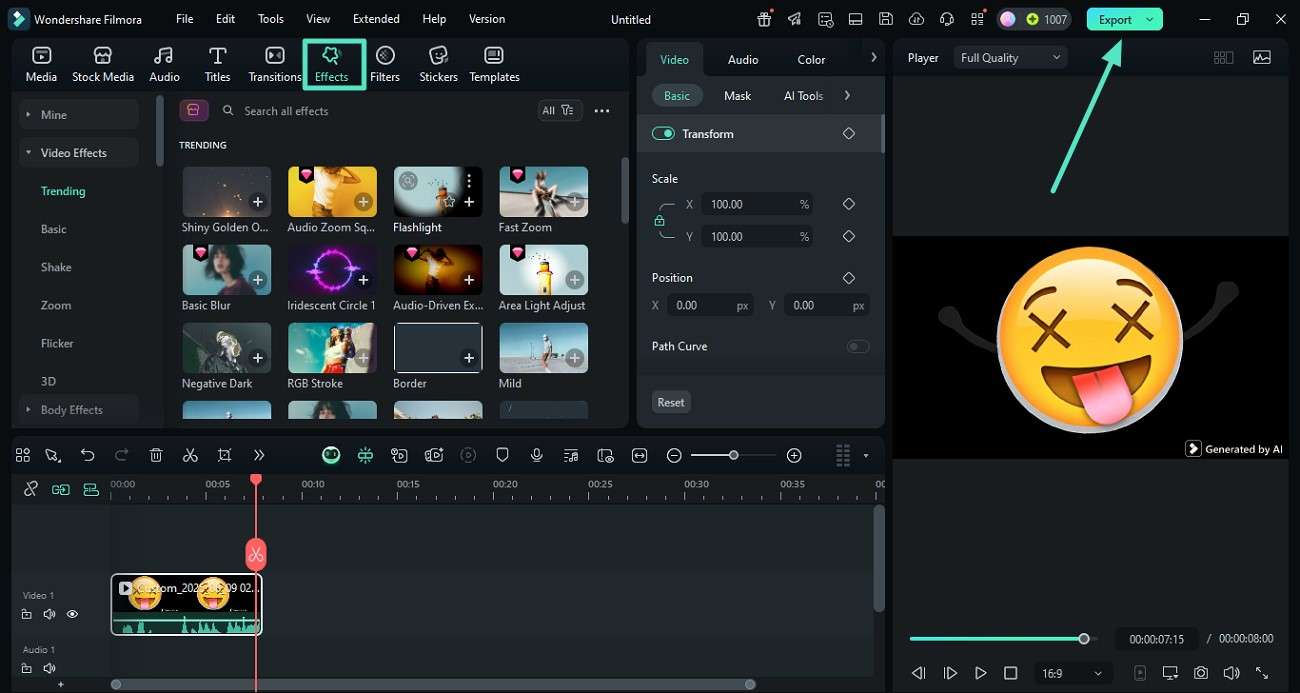
Task: Click the plus on Border effect
Action: pos(469,358)
